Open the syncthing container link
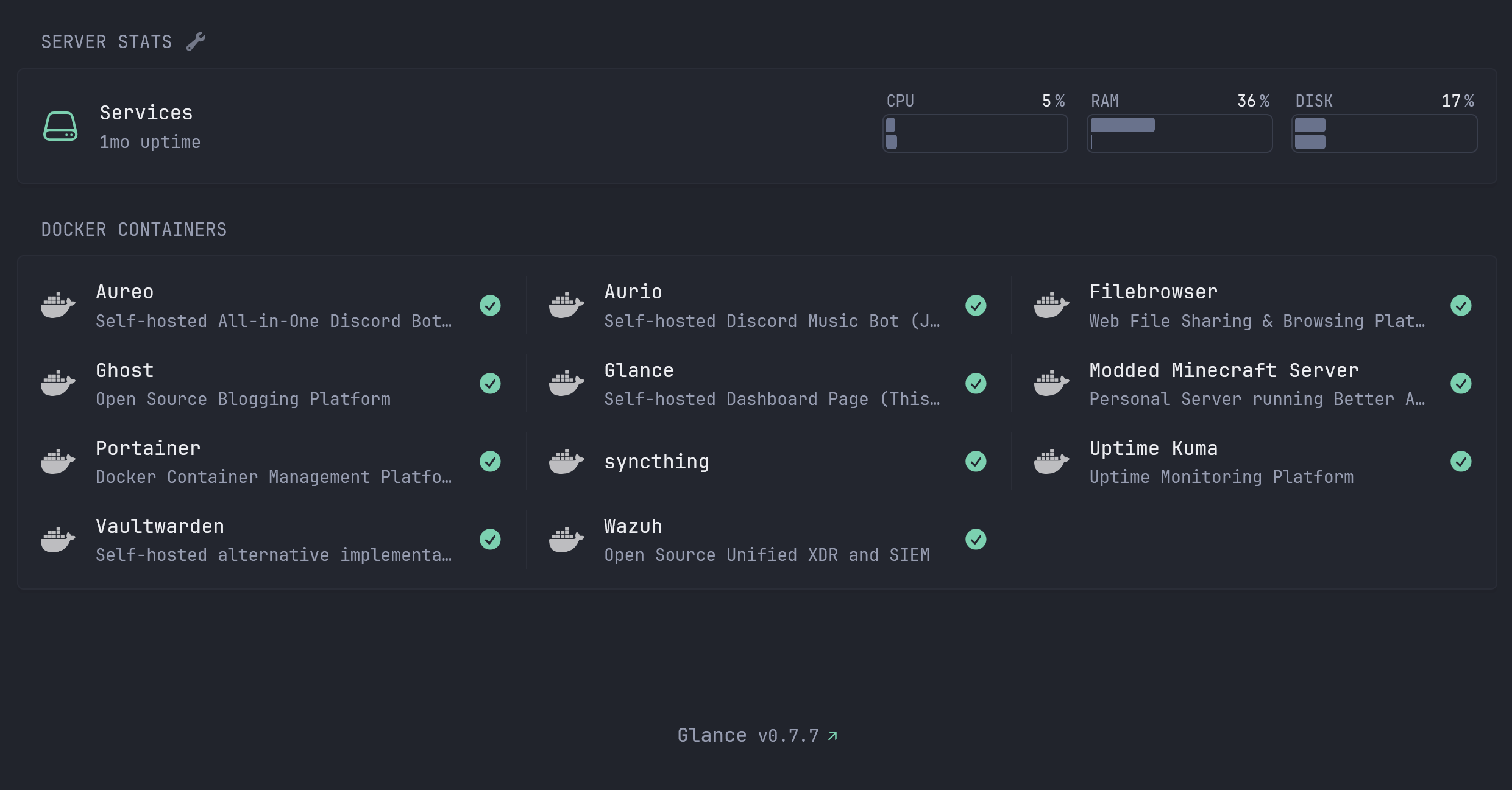The width and height of the screenshot is (1512, 790). tap(657, 462)
